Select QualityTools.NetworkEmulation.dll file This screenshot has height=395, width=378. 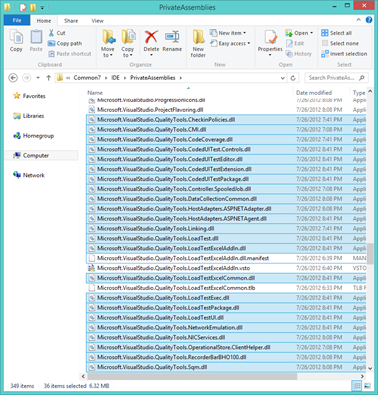(x=226, y=327)
